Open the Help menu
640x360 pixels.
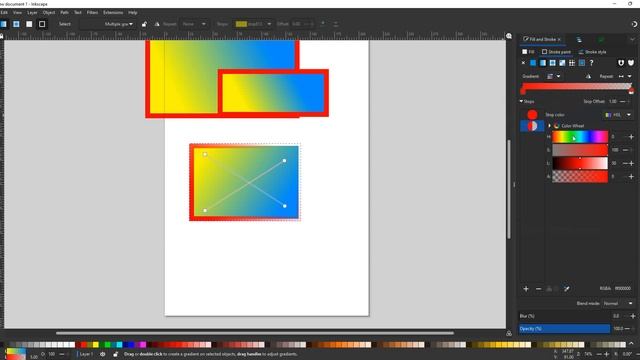click(133, 13)
